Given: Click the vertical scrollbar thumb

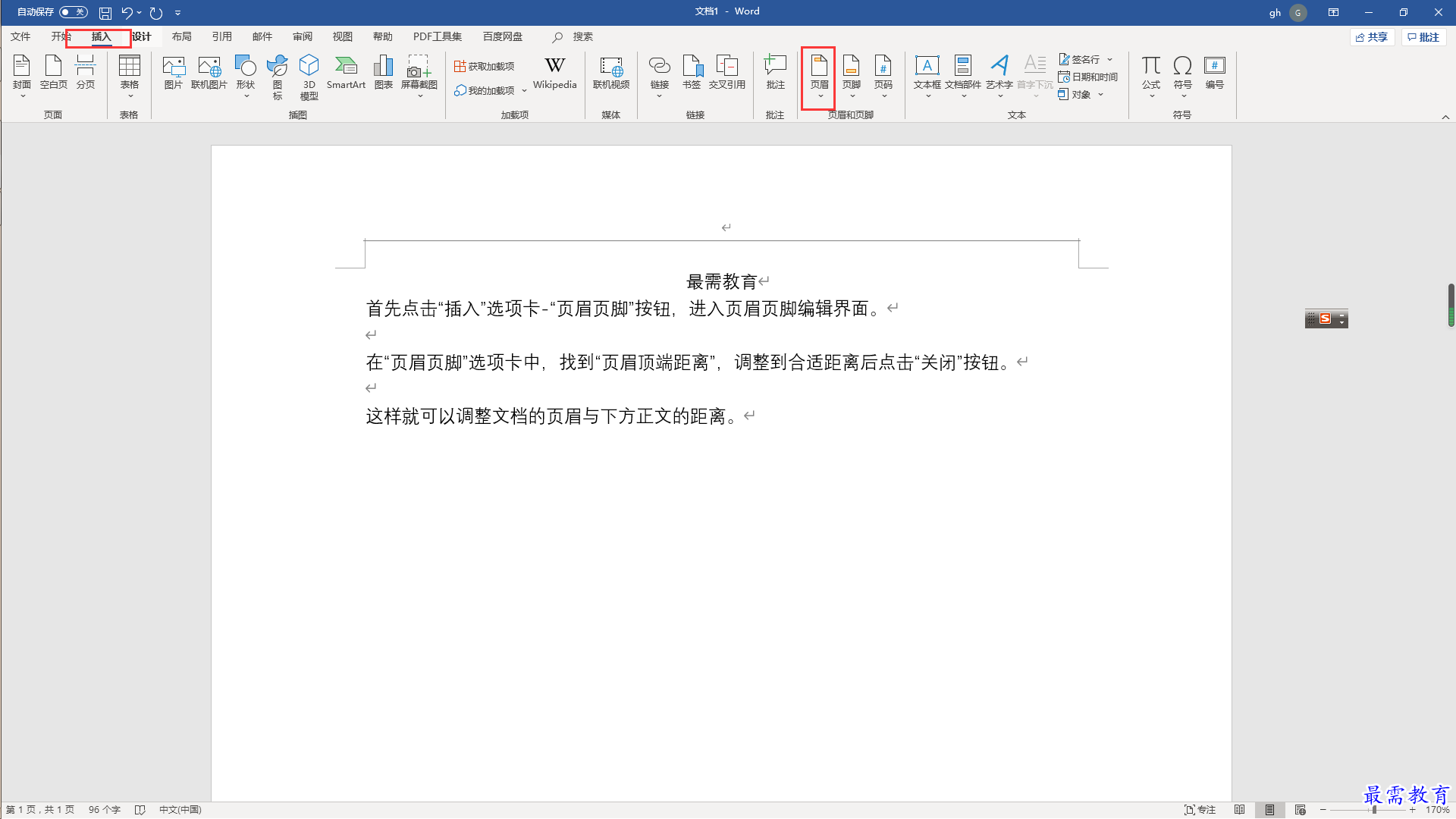Looking at the screenshot, I should click(1451, 305).
